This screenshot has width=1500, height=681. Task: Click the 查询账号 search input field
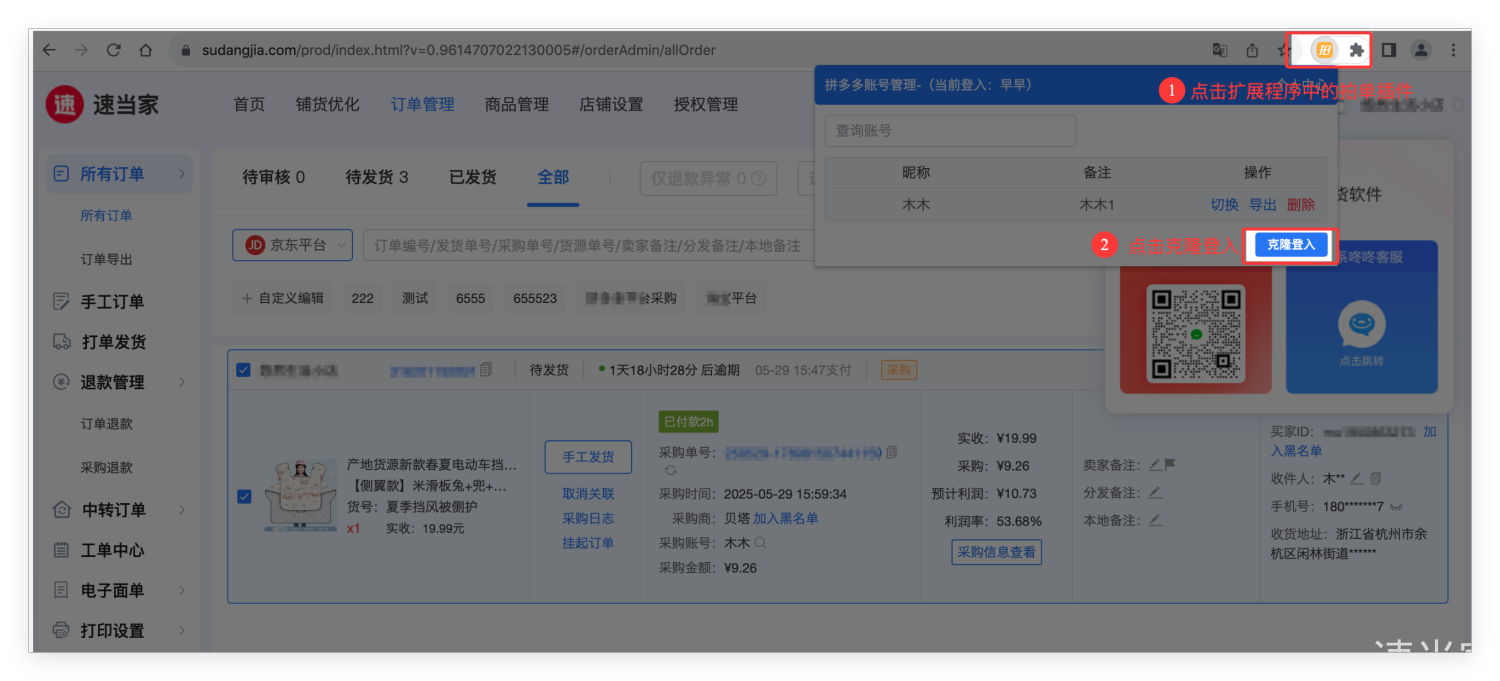pos(949,131)
